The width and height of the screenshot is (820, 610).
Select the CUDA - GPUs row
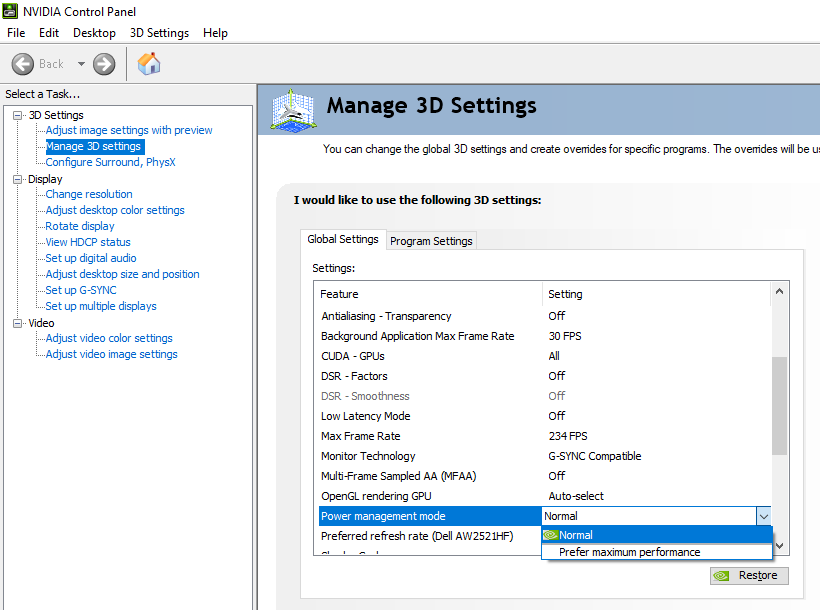pos(544,356)
